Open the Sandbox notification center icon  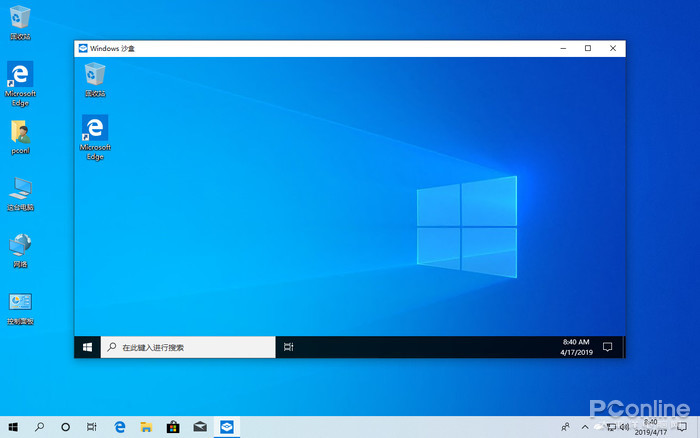607,347
